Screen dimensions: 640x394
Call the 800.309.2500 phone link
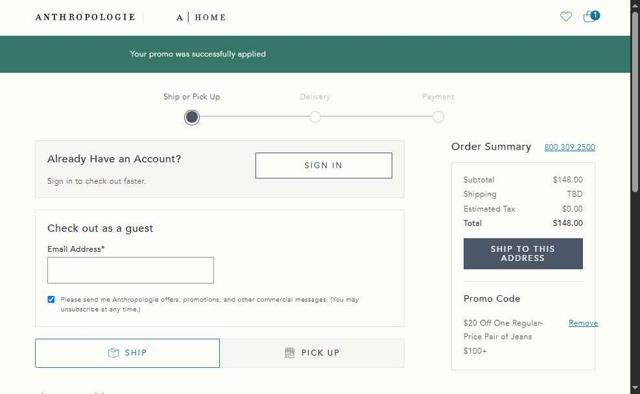click(569, 147)
